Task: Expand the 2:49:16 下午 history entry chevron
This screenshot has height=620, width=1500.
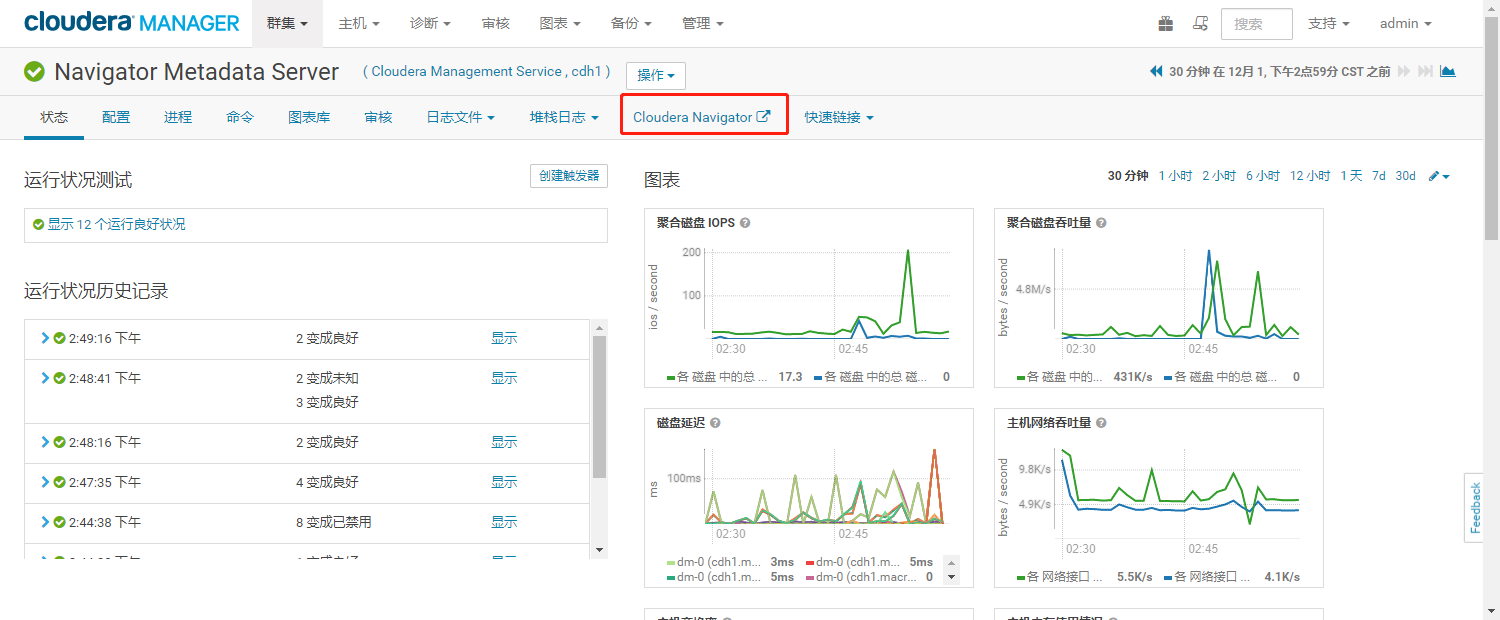Action: pyautogui.click(x=45, y=338)
